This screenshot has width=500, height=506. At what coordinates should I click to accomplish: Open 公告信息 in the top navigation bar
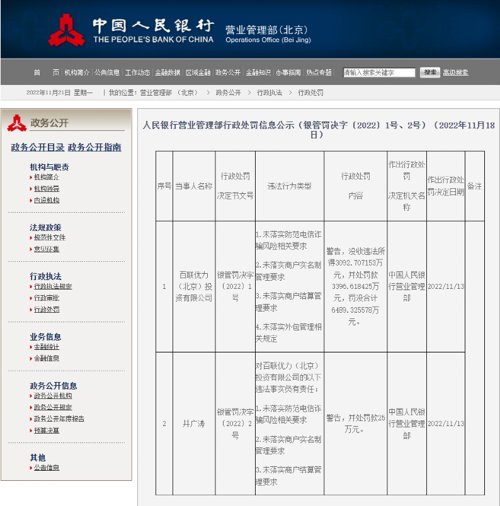(107, 72)
